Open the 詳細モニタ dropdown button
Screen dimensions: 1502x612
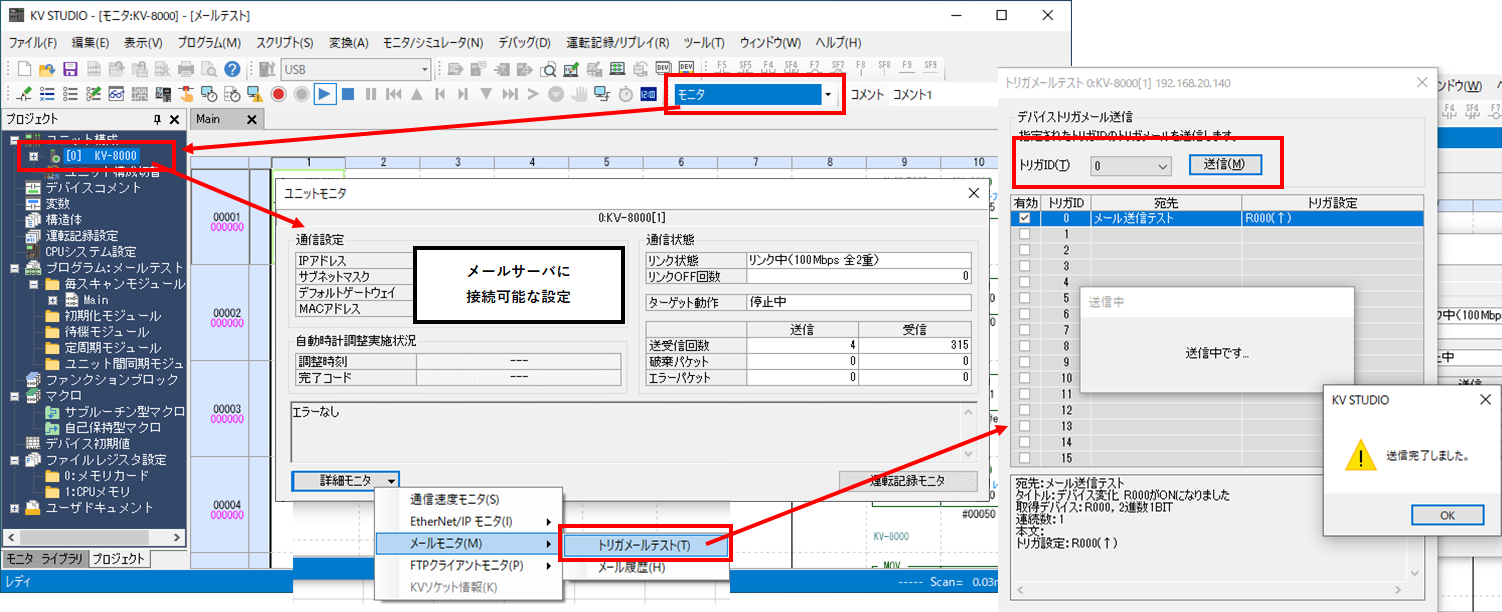coord(346,481)
